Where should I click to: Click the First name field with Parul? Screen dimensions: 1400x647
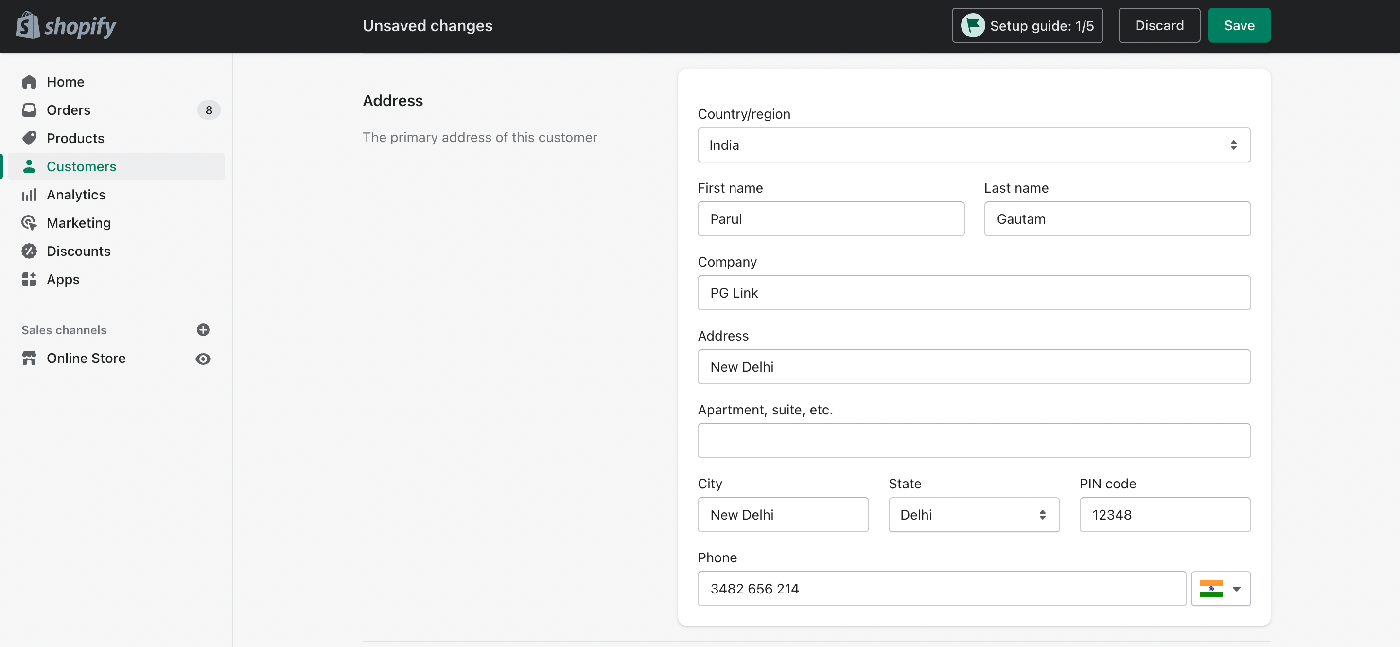[831, 219]
